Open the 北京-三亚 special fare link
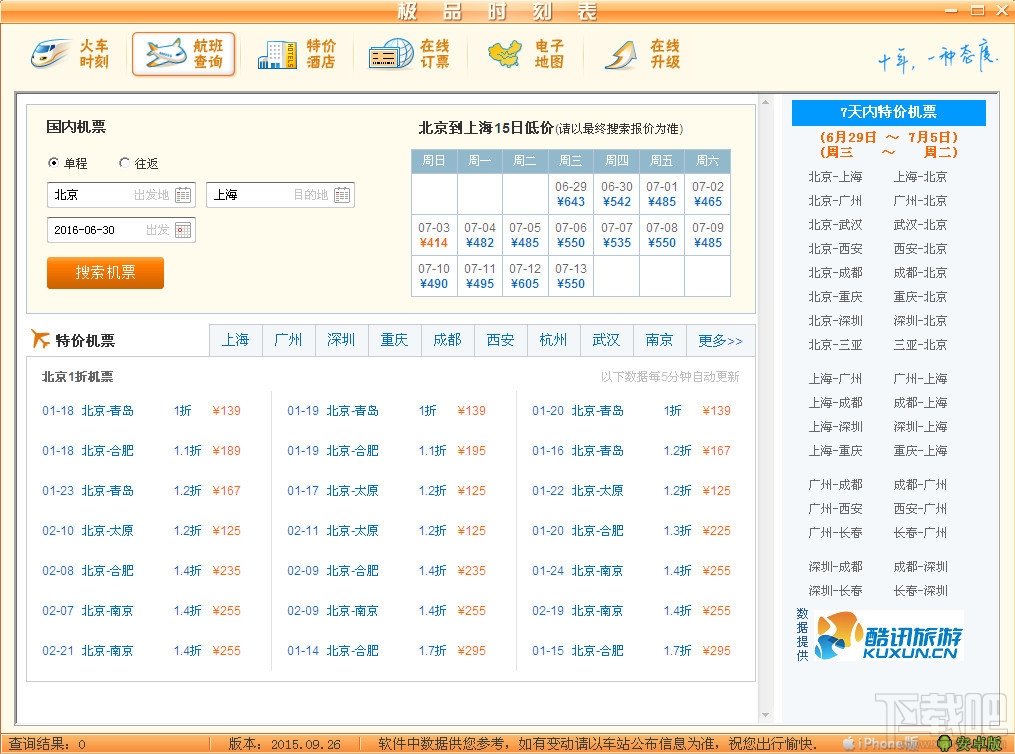Screen dimensions: 1015x754 835,345
